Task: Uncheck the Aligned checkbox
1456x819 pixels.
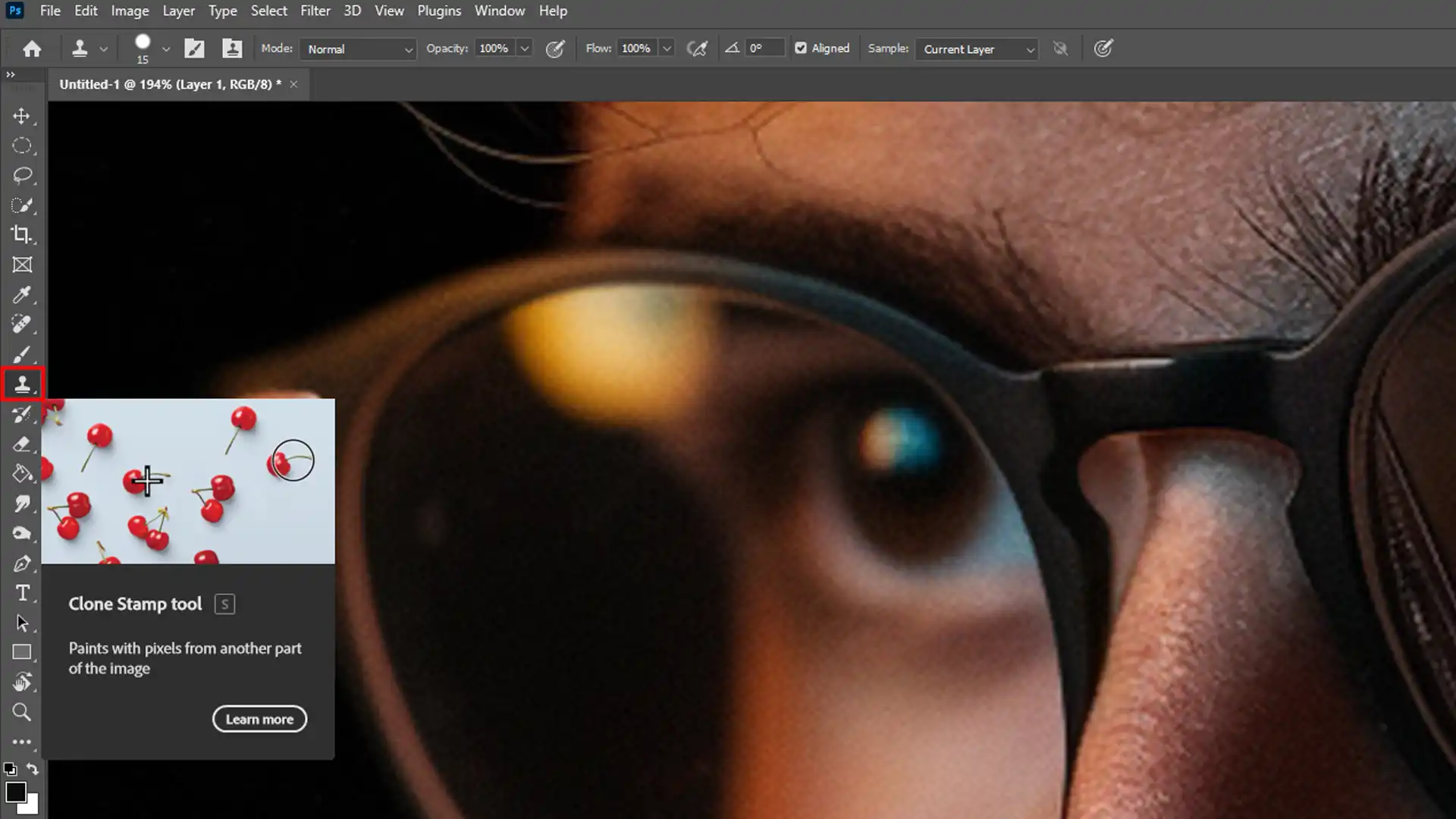Action: (x=801, y=49)
